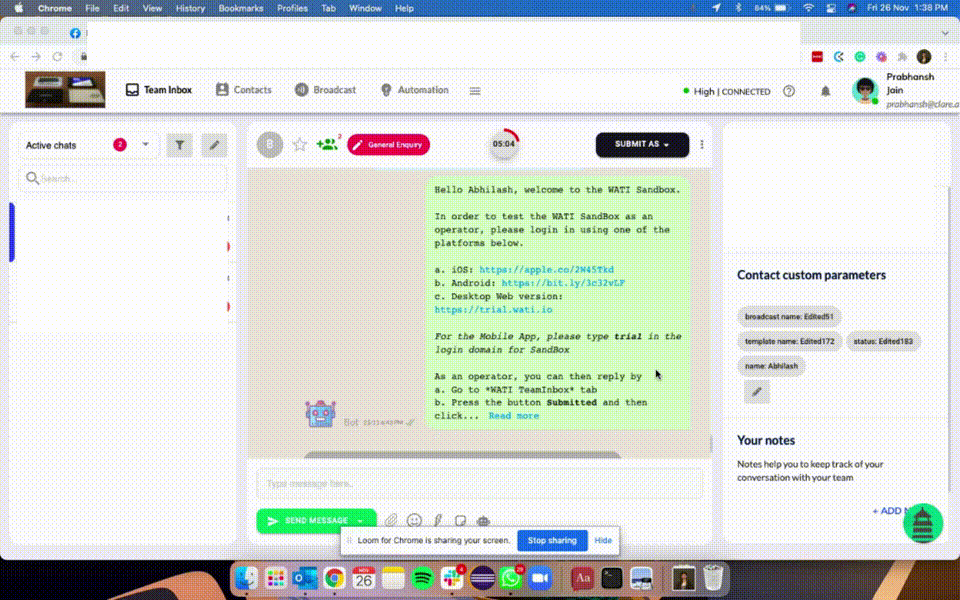Screen dimensions: 960x600
Task: Click the green chat widget bubble
Action: (x=923, y=523)
